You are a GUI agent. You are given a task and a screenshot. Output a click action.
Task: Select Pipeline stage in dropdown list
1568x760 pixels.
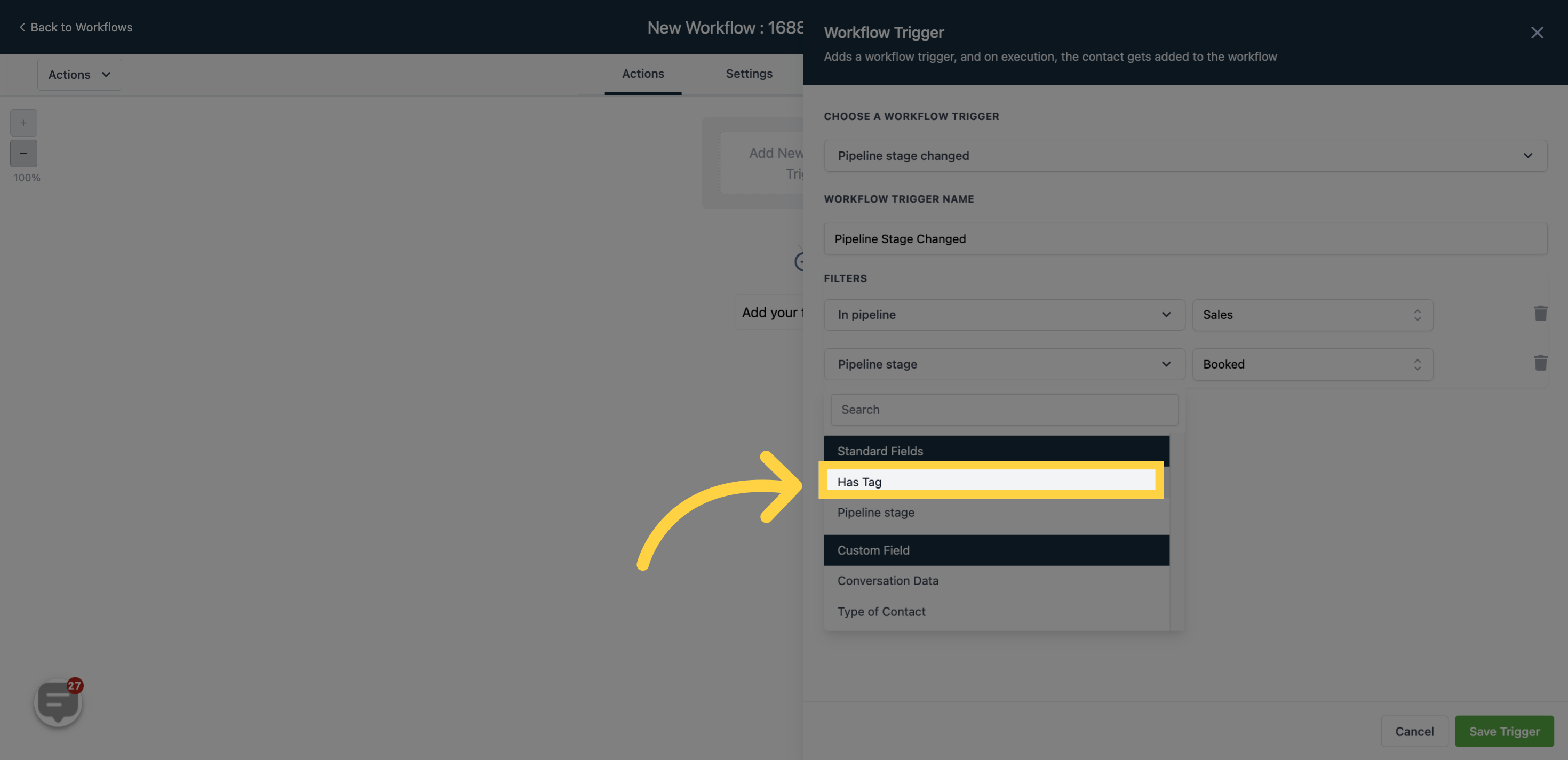click(x=997, y=513)
